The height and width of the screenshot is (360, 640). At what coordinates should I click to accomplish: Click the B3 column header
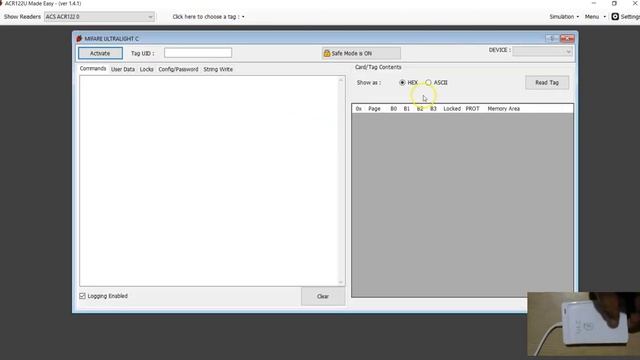click(433, 109)
